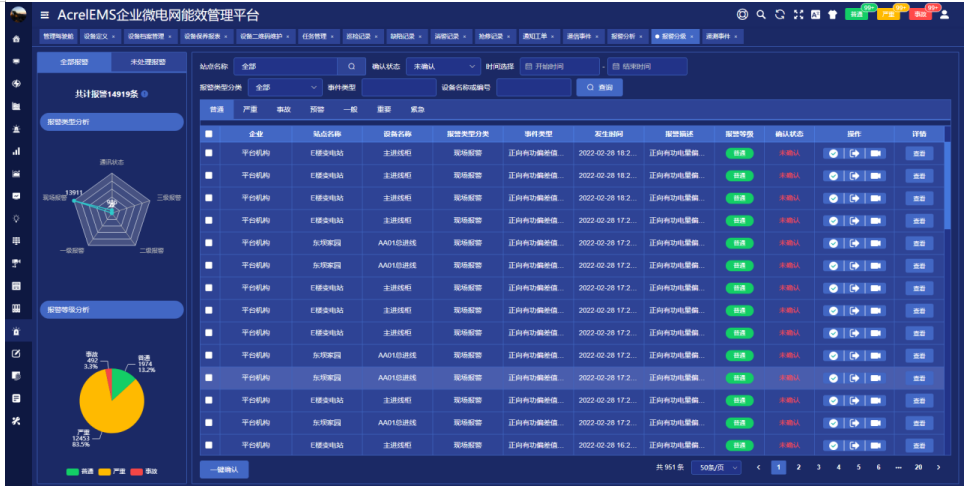Open the bar chart icon in sidebar
This screenshot has width=972, height=488.
point(16,151)
